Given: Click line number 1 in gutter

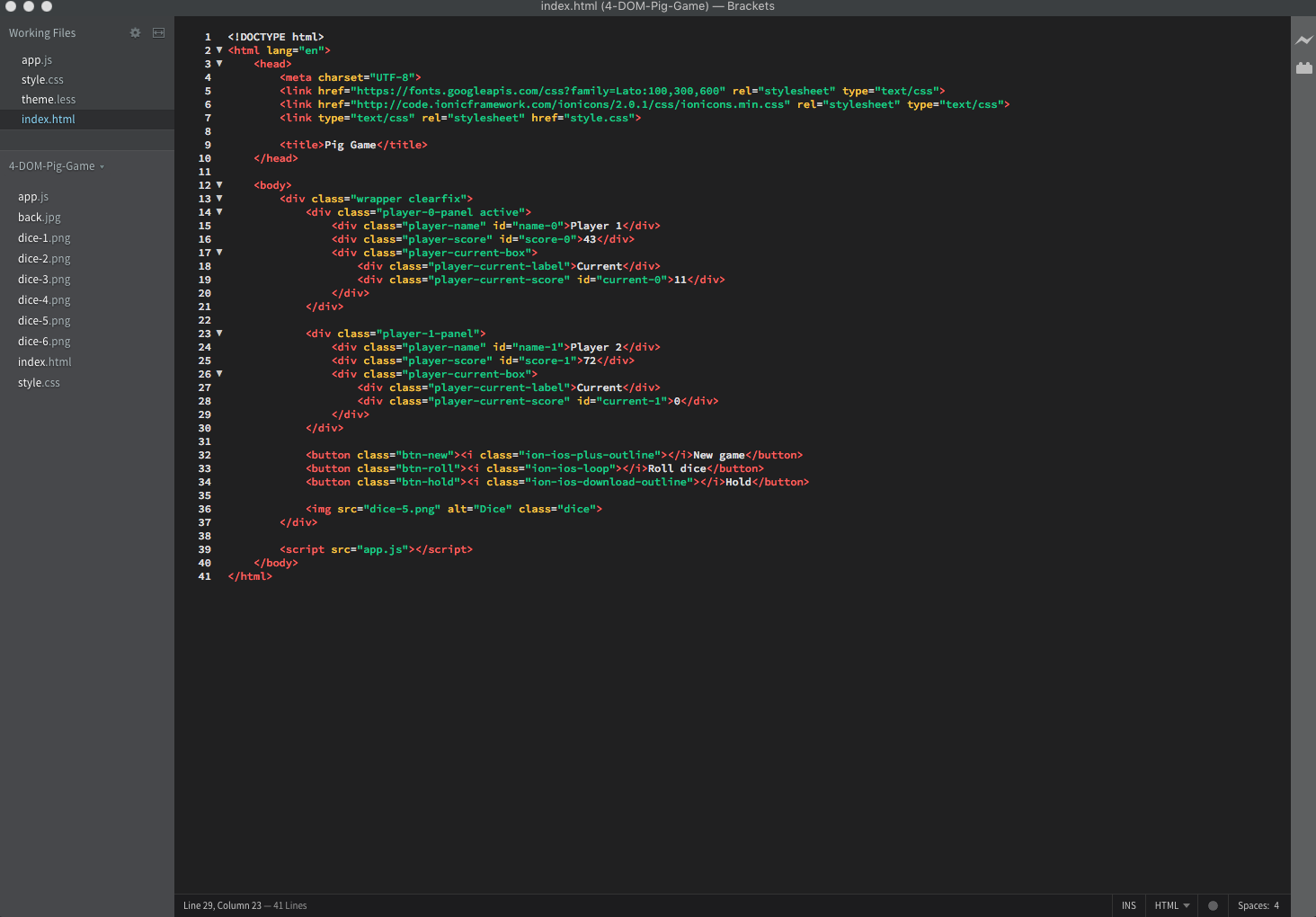Looking at the screenshot, I should click(208, 37).
